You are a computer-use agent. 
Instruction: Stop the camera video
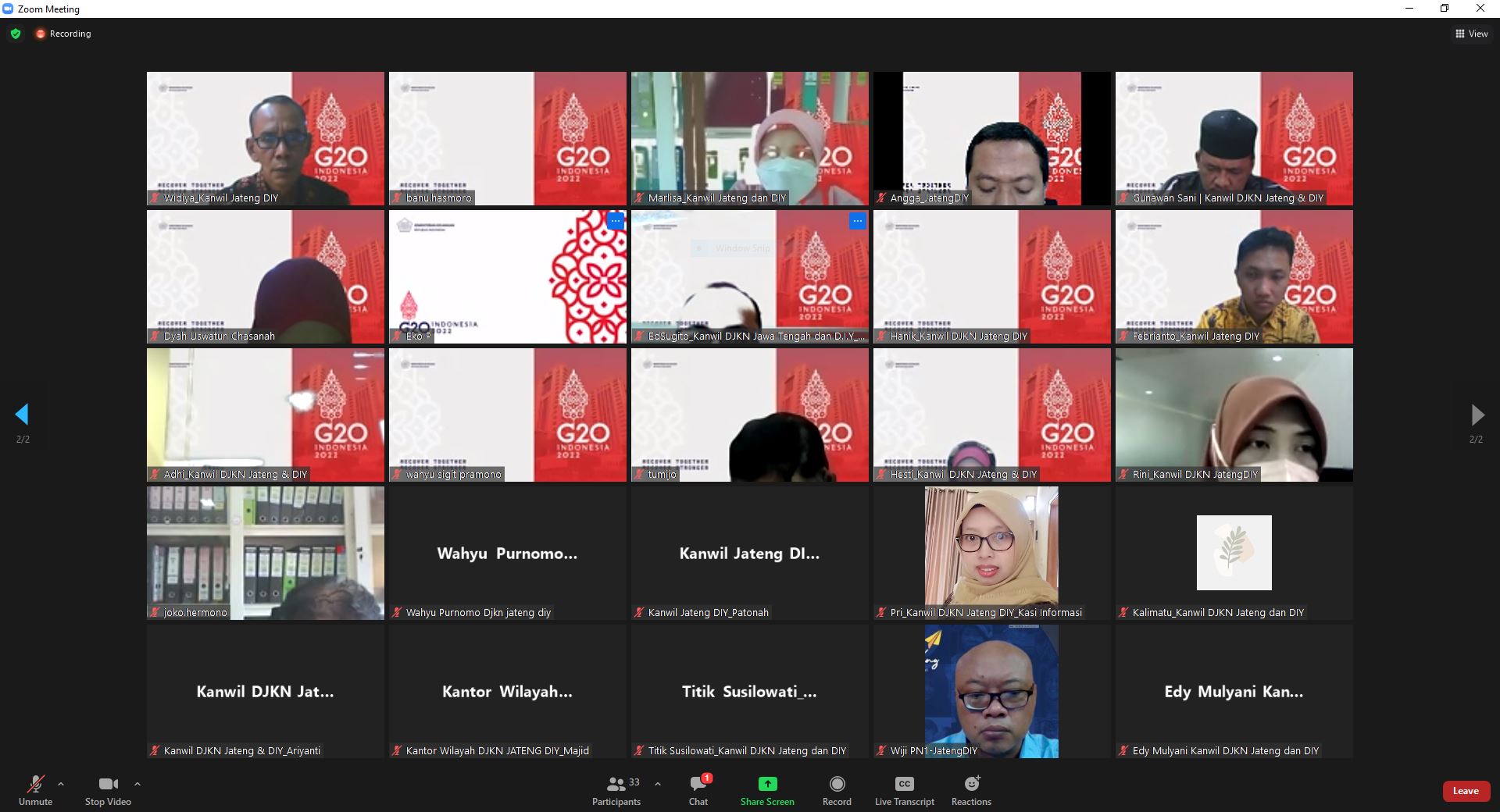108,784
